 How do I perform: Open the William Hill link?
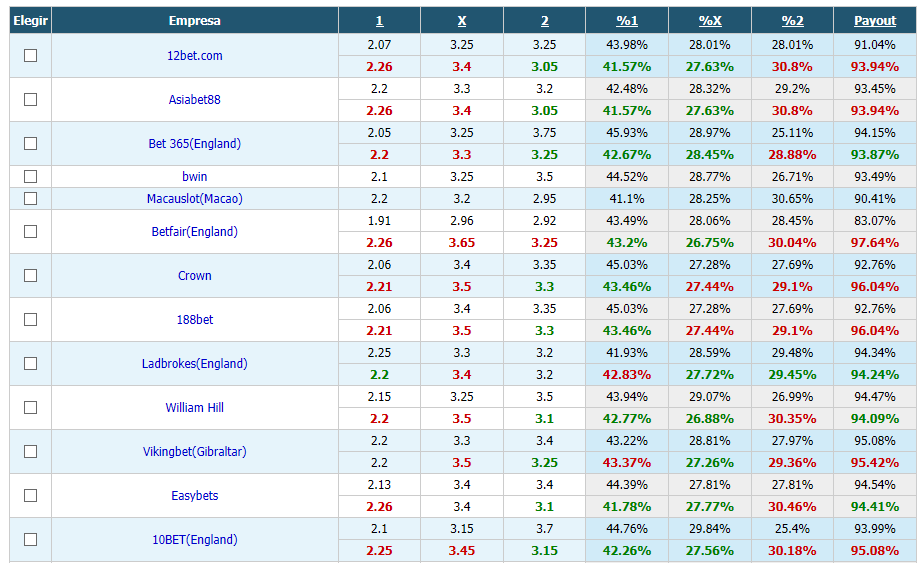tap(195, 408)
